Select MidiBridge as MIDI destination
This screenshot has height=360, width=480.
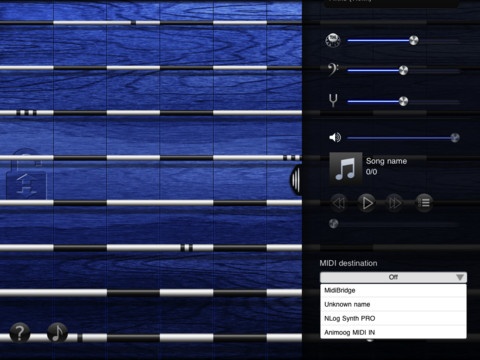pyautogui.click(x=393, y=290)
